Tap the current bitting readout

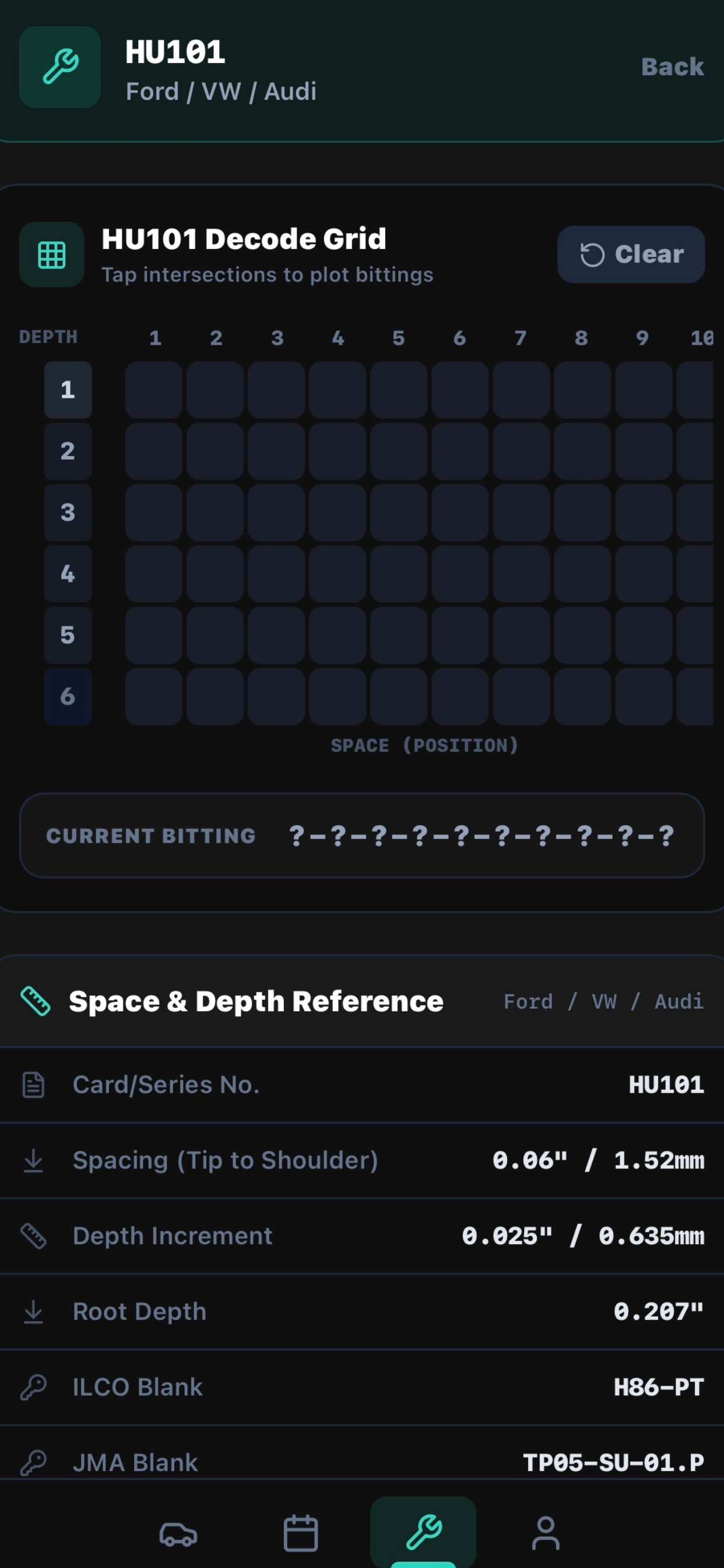[362, 835]
